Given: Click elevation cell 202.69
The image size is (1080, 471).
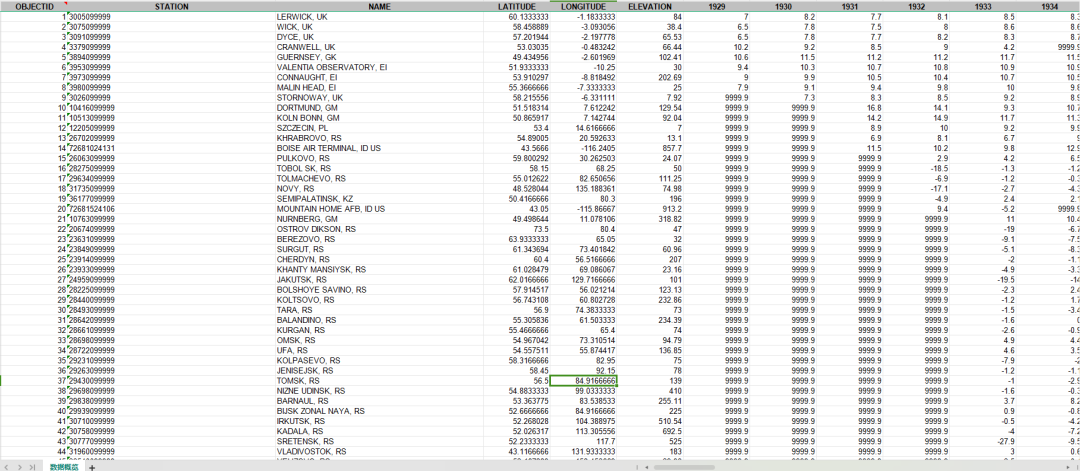Looking at the screenshot, I should pos(650,77).
